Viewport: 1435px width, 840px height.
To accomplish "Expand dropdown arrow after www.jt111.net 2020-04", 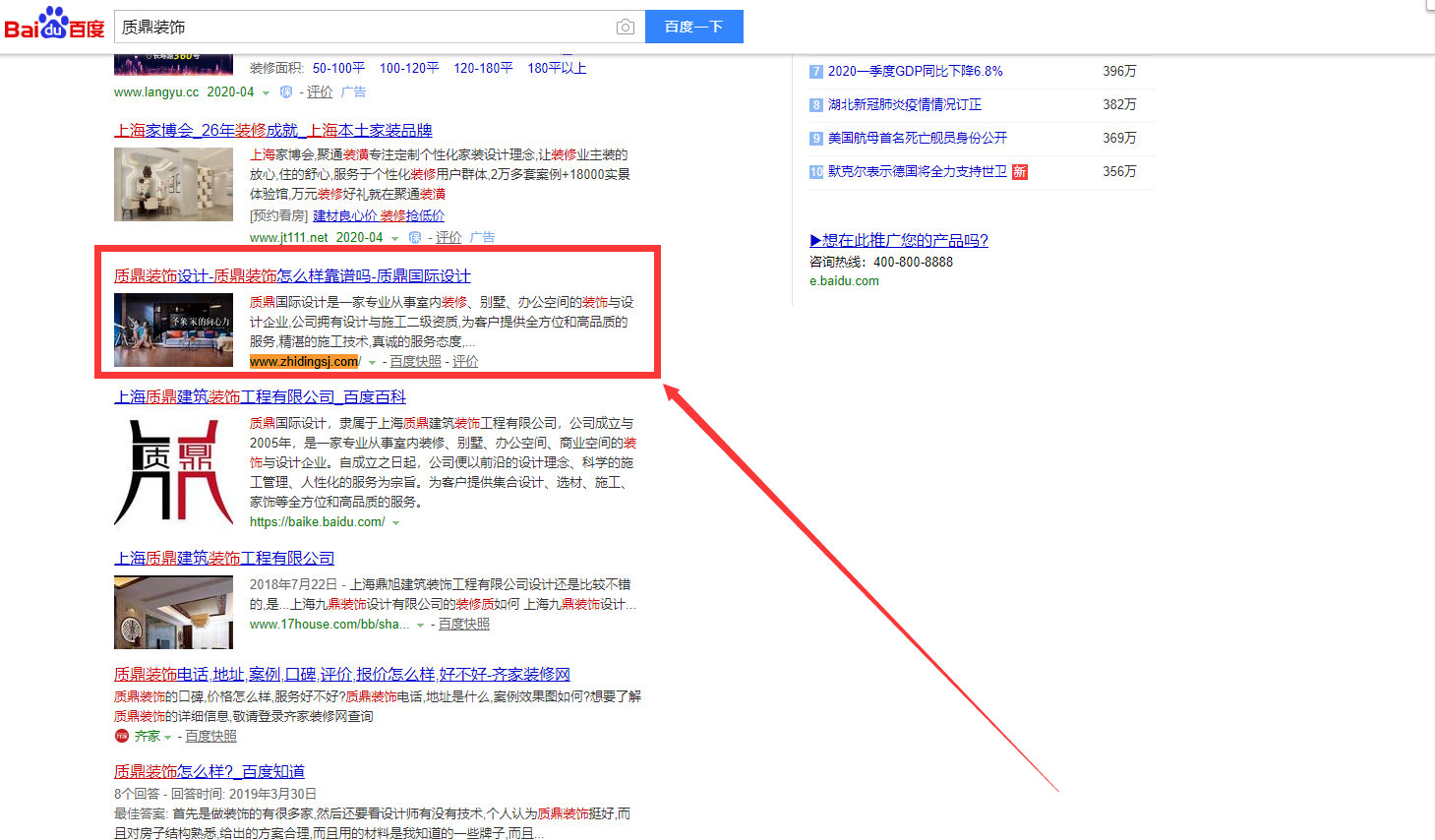I will tap(394, 239).
